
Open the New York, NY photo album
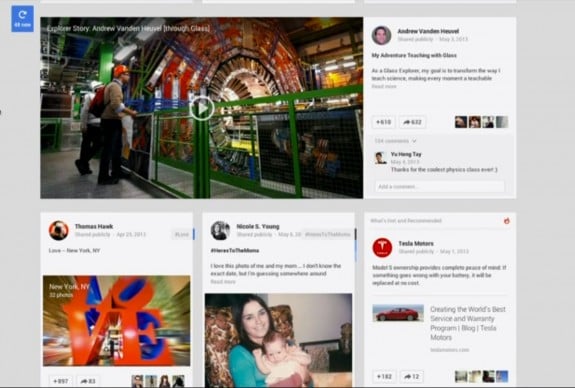coord(117,321)
